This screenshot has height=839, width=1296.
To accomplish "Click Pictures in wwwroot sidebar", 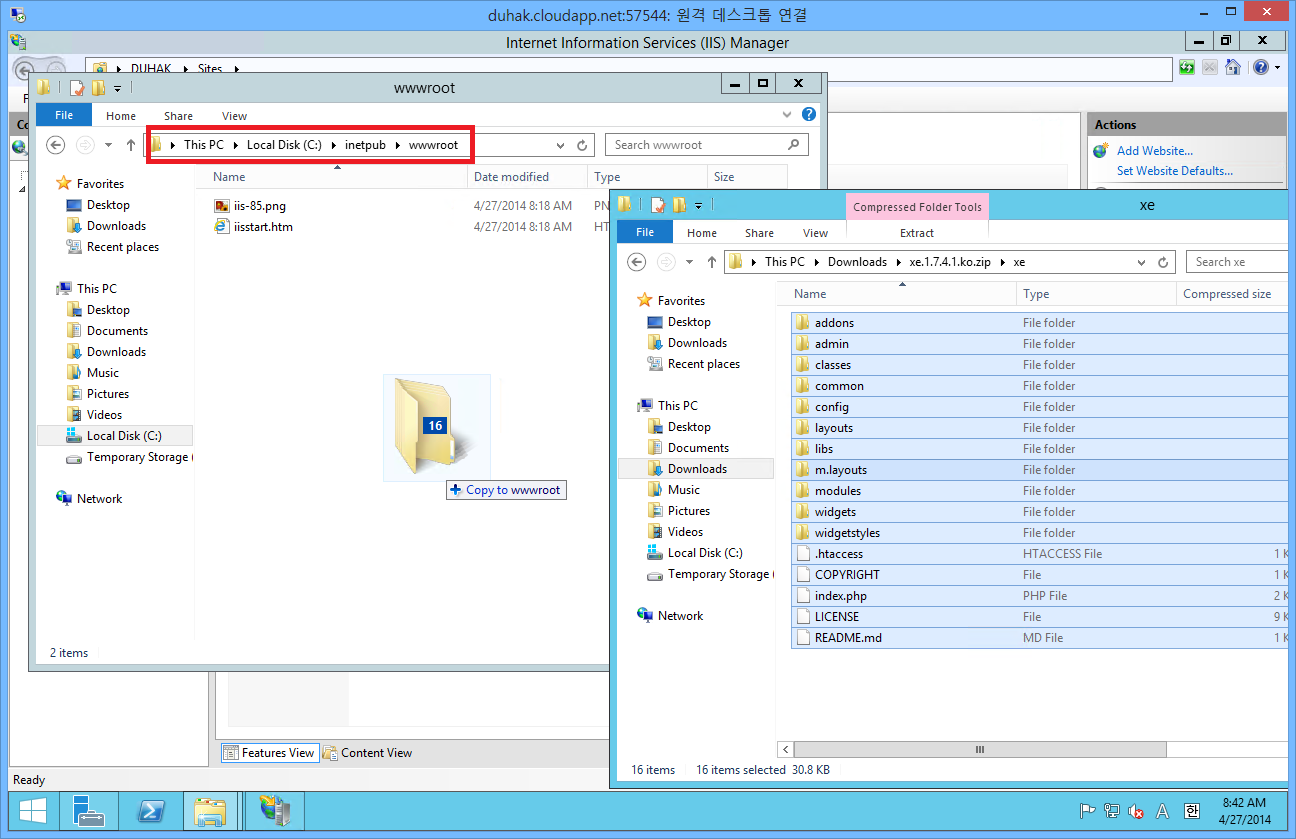I will (107, 394).
